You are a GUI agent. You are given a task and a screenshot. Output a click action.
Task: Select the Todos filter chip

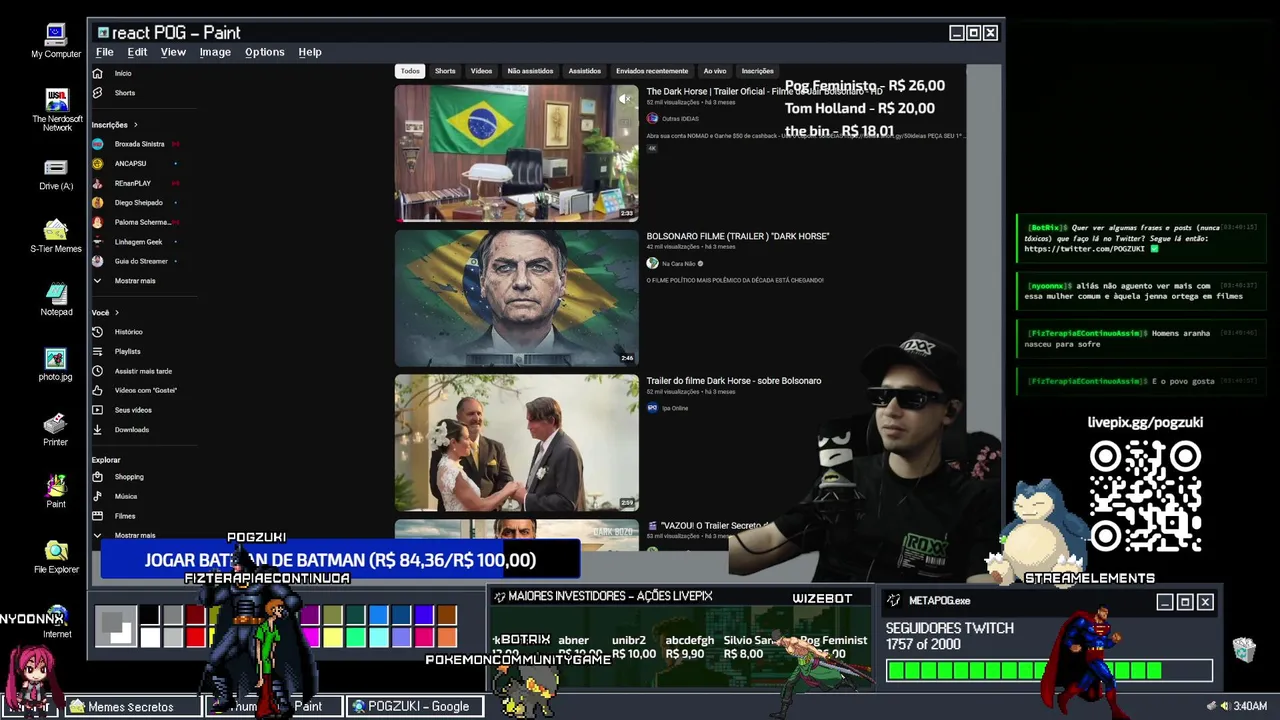click(410, 71)
